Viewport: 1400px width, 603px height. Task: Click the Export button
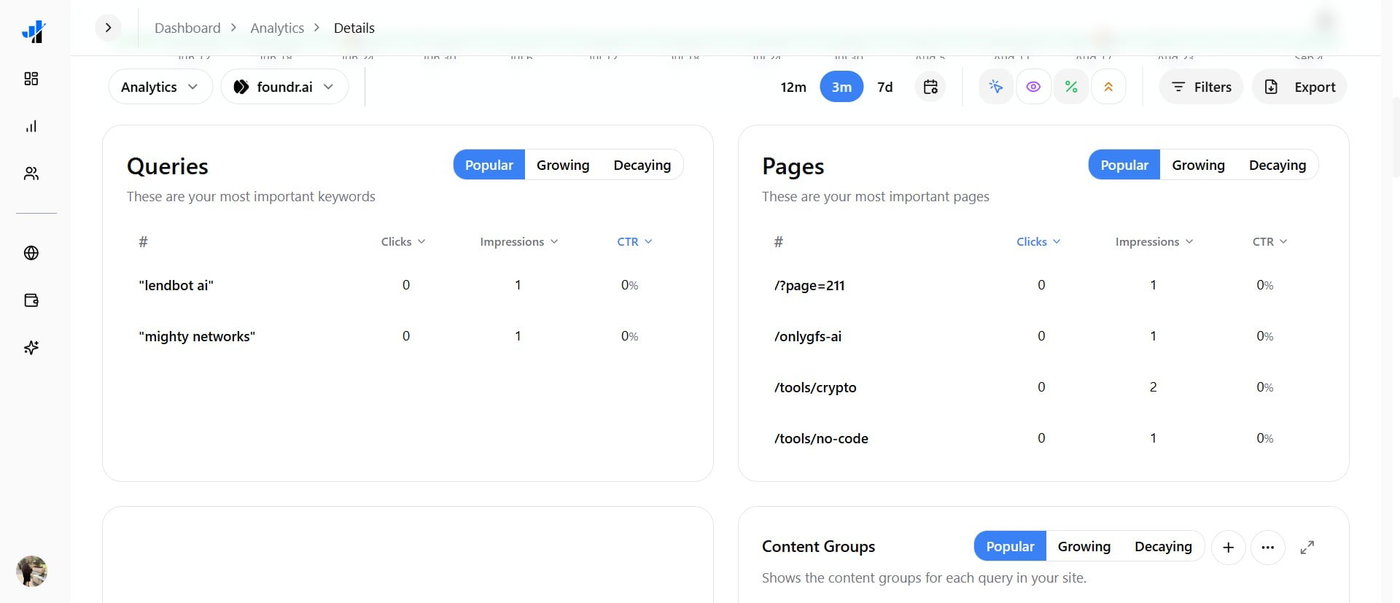tap(1299, 87)
